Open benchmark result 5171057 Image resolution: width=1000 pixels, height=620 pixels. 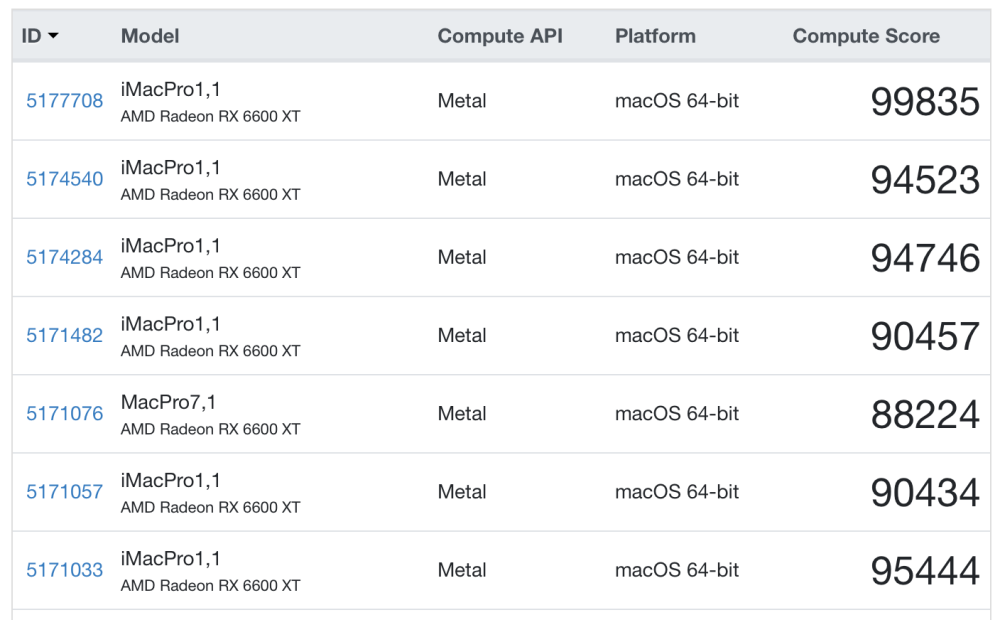[64, 492]
